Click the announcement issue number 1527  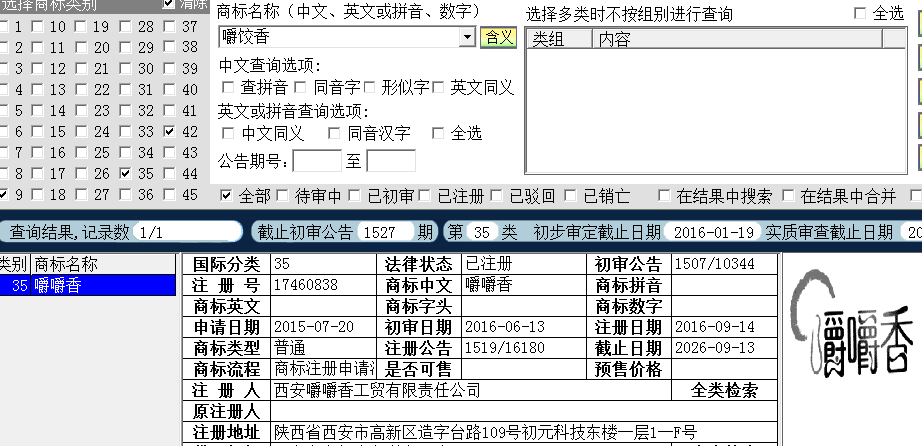385,232
